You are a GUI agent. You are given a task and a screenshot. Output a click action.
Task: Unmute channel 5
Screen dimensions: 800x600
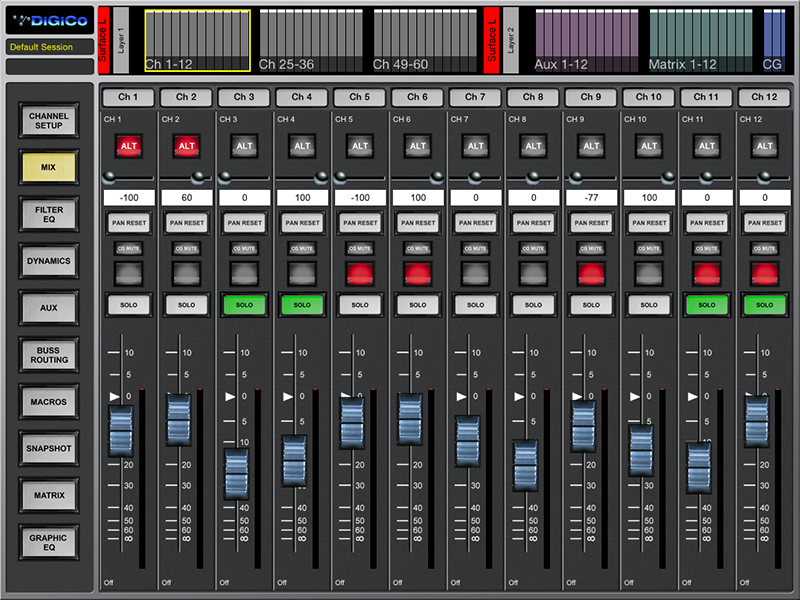click(x=360, y=273)
